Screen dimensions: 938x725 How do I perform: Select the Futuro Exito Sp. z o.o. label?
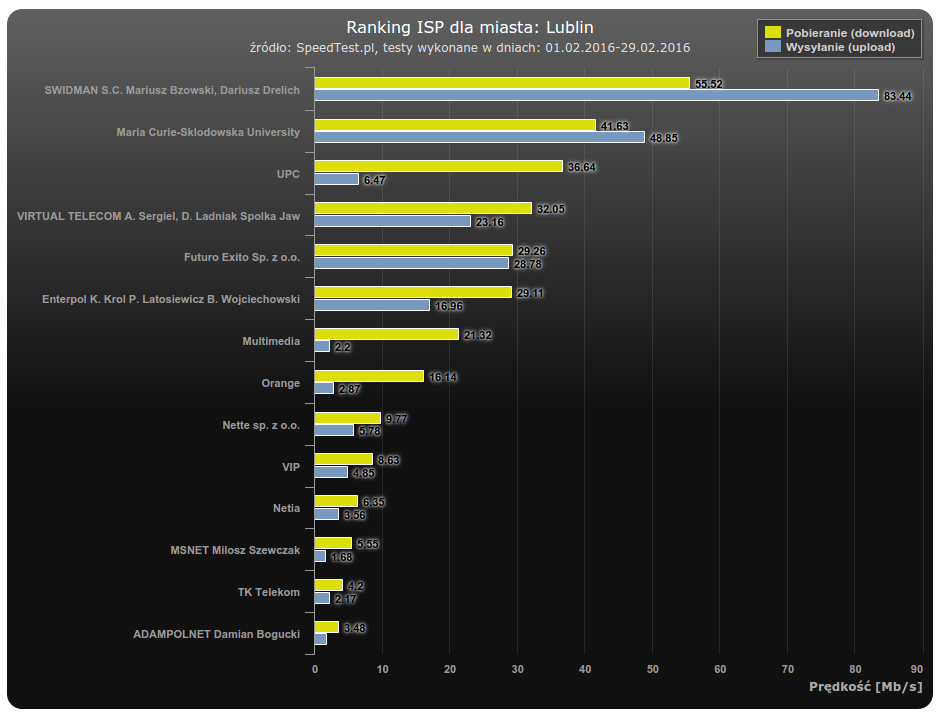[x=242, y=257]
